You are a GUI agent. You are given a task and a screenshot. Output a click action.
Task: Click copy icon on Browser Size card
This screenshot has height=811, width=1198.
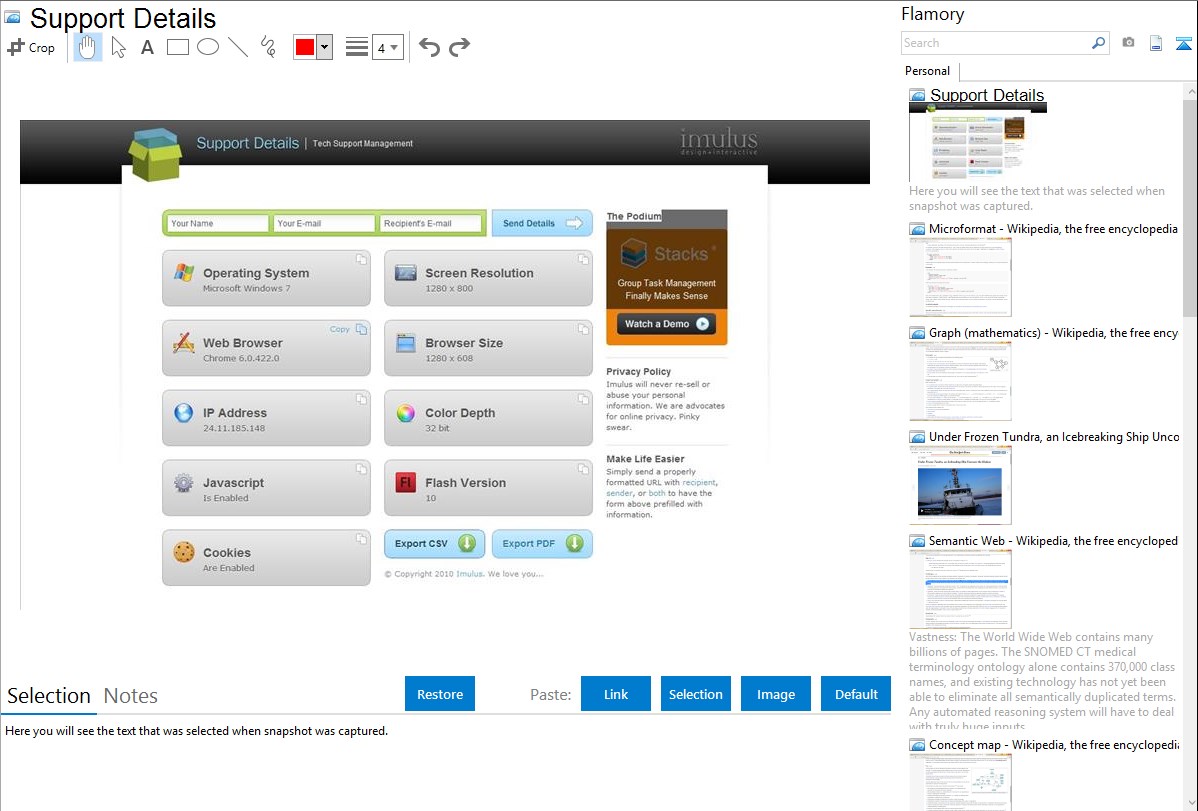tap(584, 329)
